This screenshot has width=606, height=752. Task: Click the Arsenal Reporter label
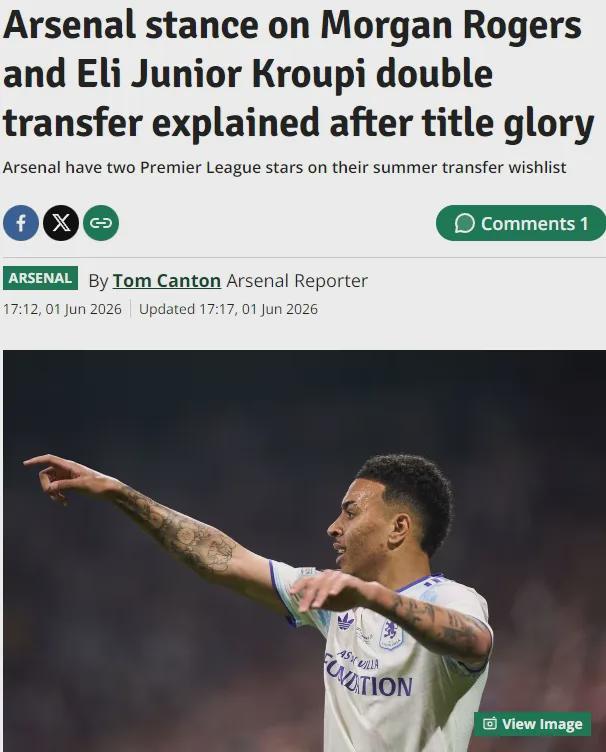click(x=297, y=281)
